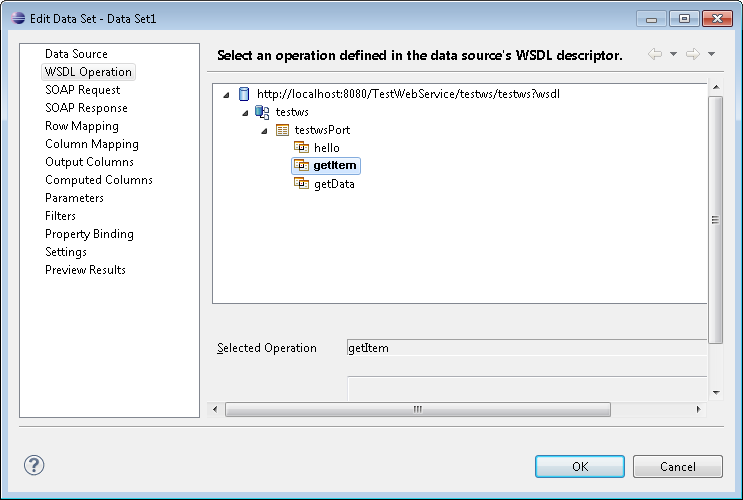This screenshot has width=743, height=500.
Task: Click the testwsPort port icon
Action: 282,130
